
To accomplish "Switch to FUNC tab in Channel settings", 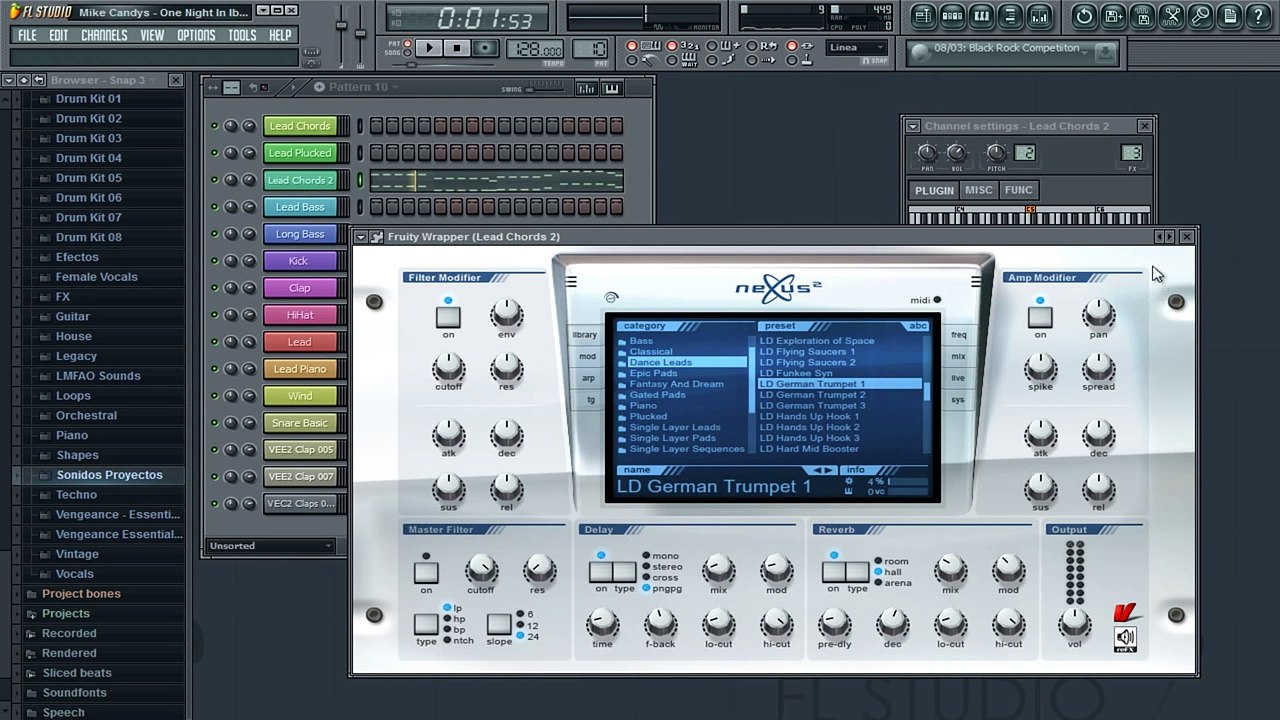I will coord(1018,190).
